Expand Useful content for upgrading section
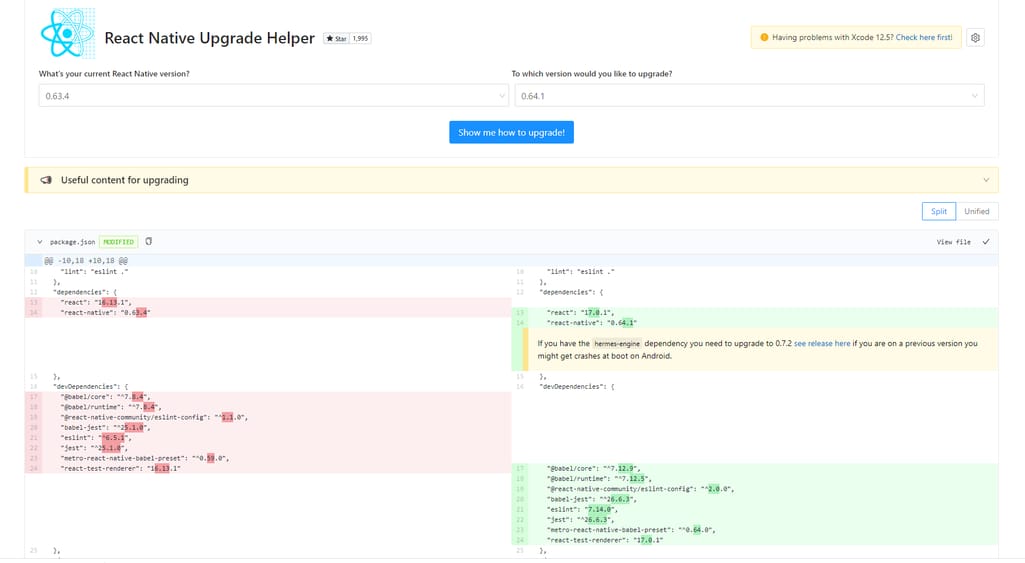The height and width of the screenshot is (563, 1025). click(511, 180)
